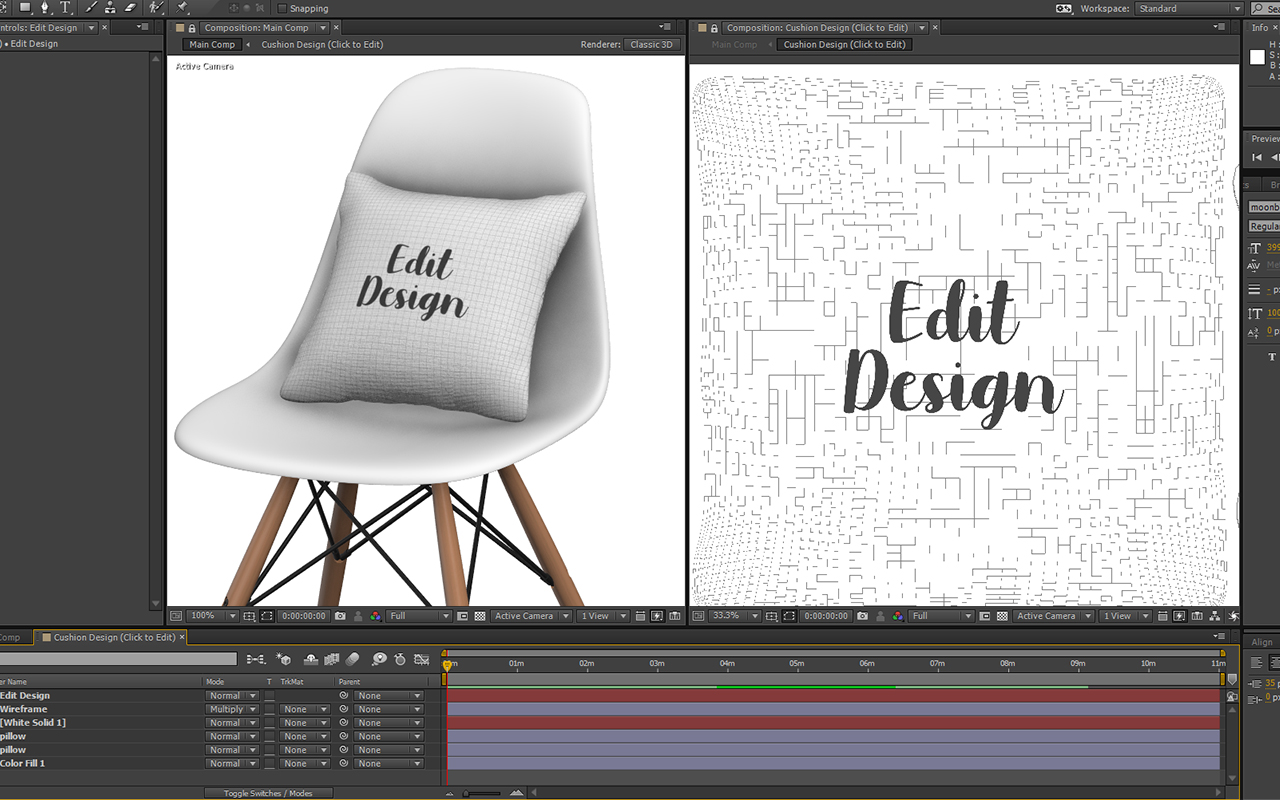The width and height of the screenshot is (1280, 800).
Task: Open Wireframe layer blending mode dropdown
Action: 231,709
